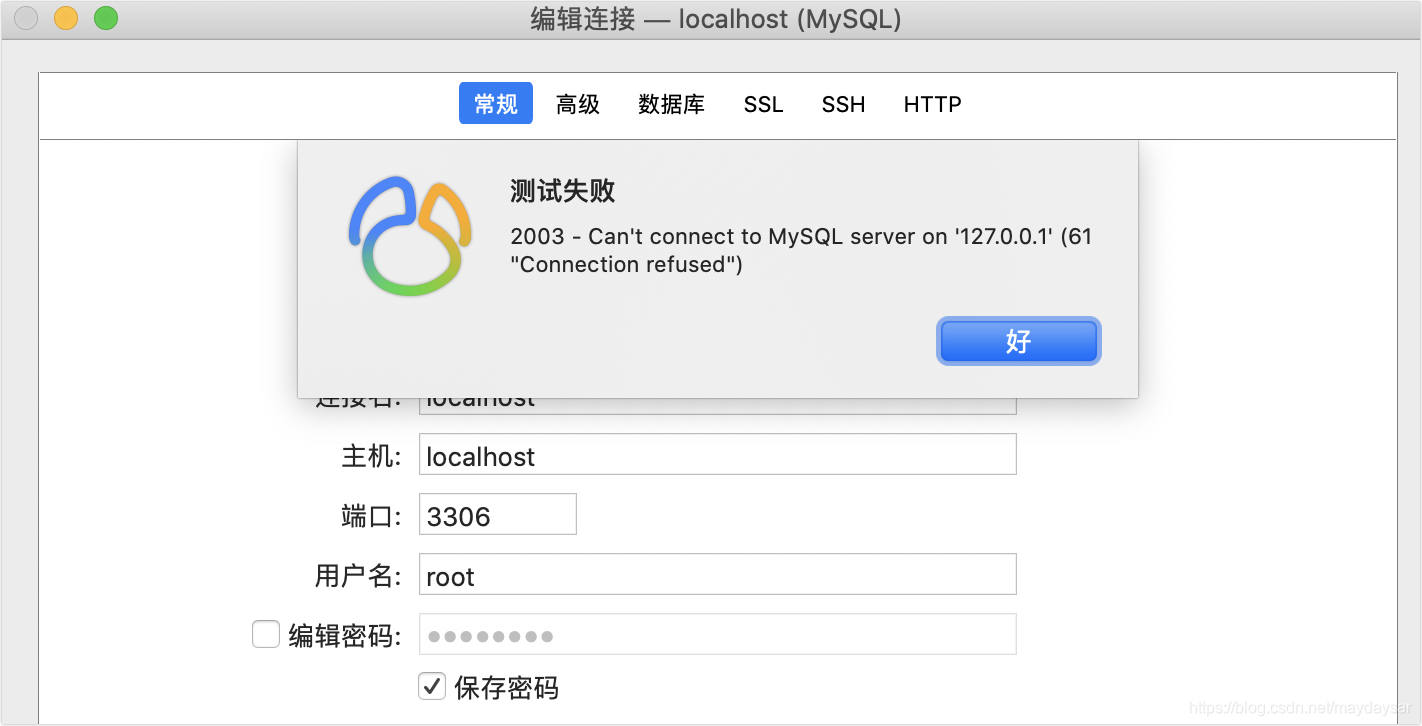Image resolution: width=1422 pixels, height=726 pixels.
Task: Click the 好 button in error dialog
Action: pyautogui.click(x=1018, y=341)
